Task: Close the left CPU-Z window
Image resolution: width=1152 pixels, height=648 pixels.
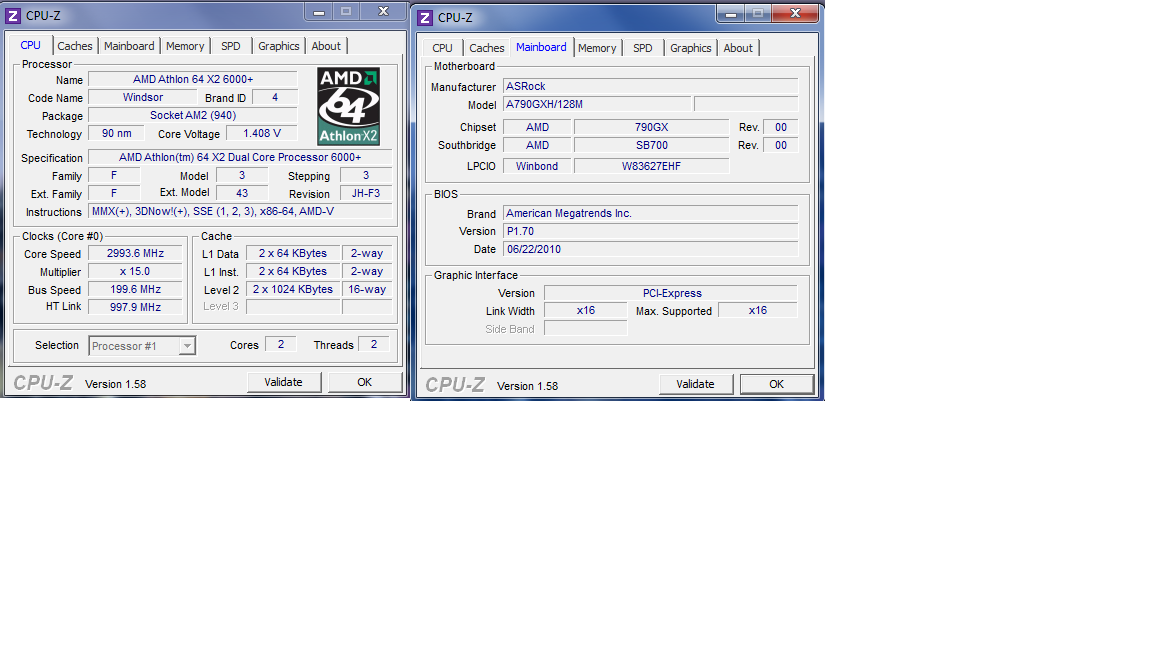Action: (x=383, y=11)
